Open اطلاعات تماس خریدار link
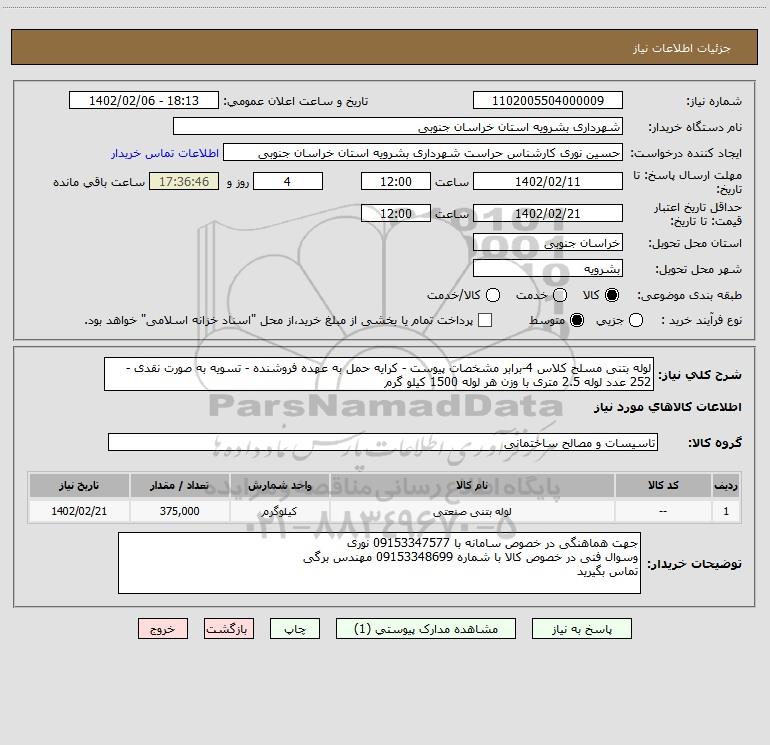770x745 pixels. click(x=165, y=153)
